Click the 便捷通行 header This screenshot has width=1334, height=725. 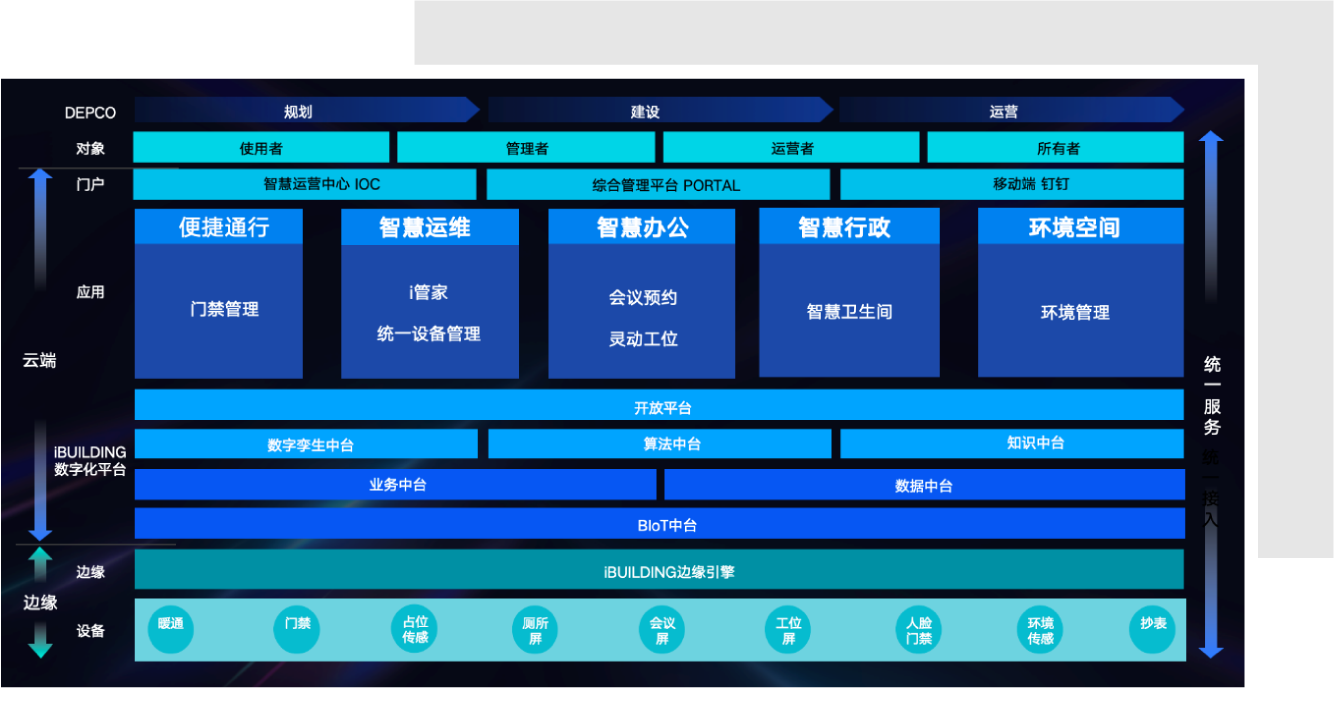(x=219, y=226)
